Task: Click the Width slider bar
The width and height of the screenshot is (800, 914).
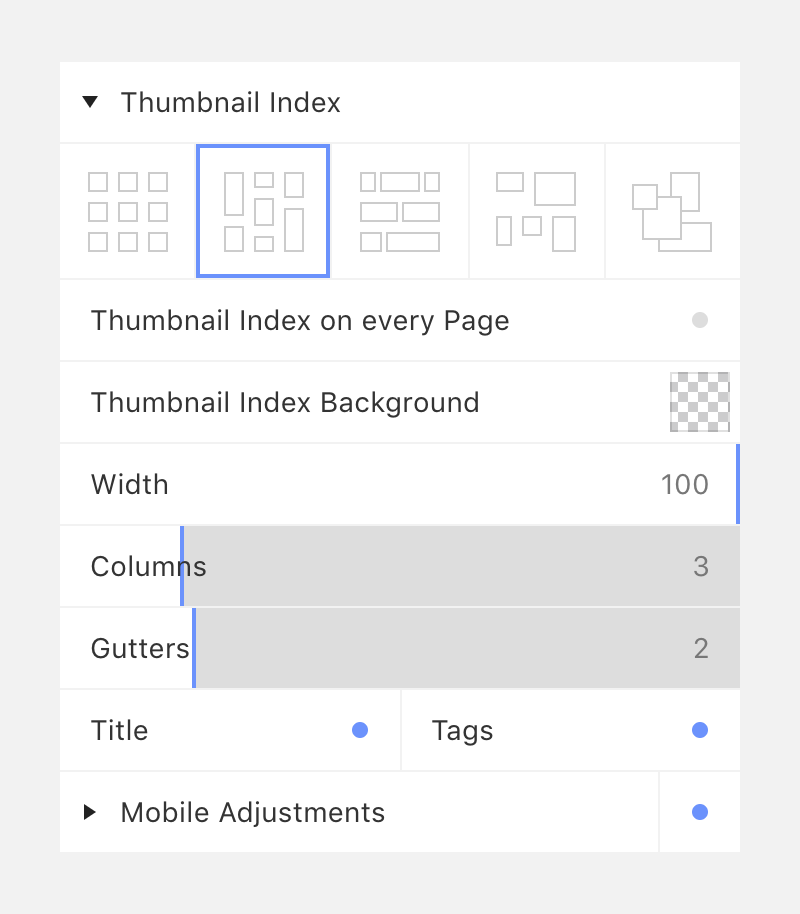Action: click(x=400, y=484)
